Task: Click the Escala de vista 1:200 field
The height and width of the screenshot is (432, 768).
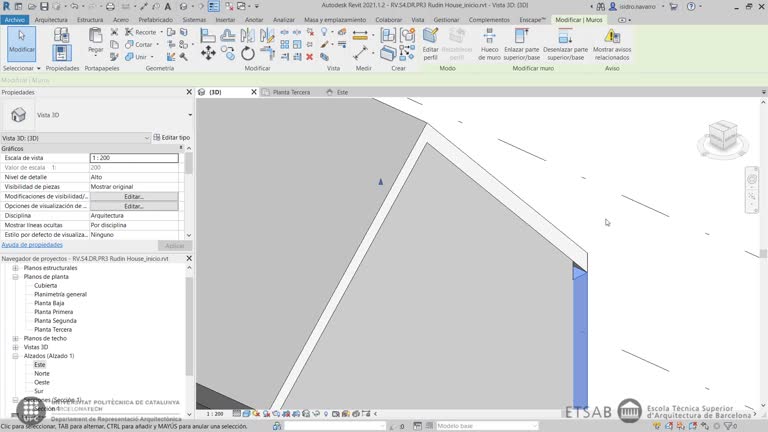Action: pos(133,158)
